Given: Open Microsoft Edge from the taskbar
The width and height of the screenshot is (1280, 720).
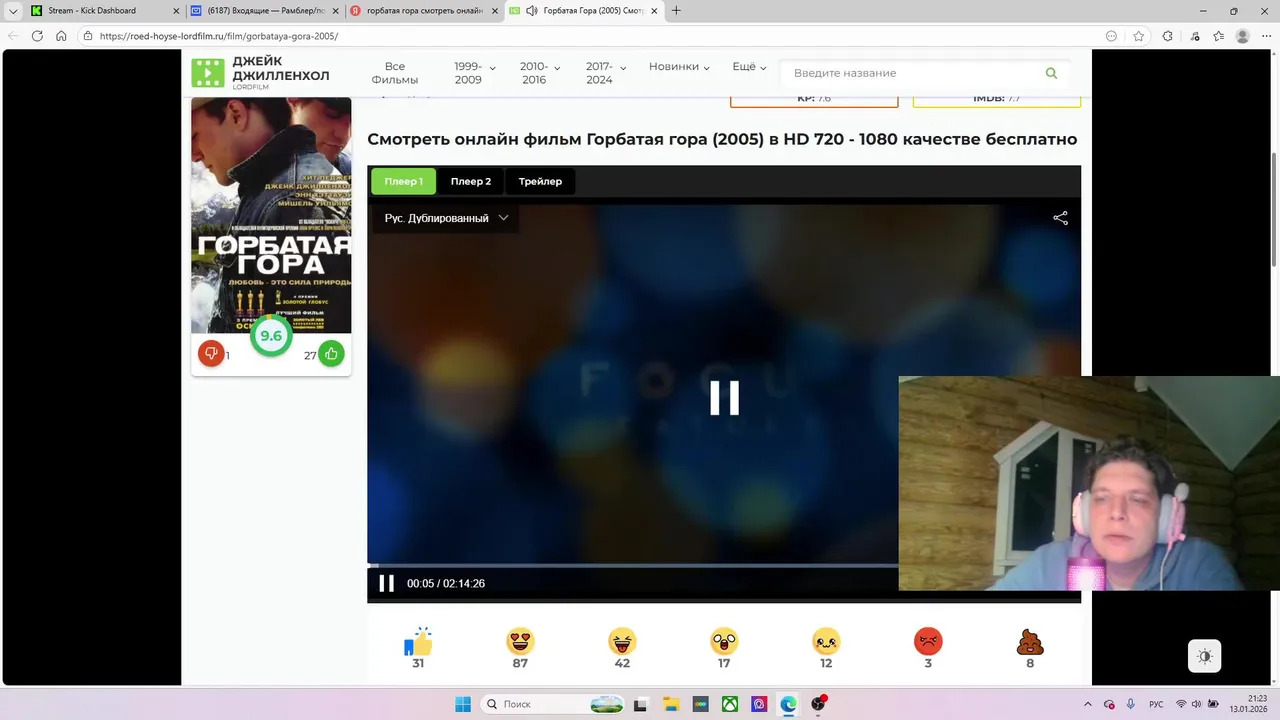Looking at the screenshot, I should pyautogui.click(x=788, y=704).
